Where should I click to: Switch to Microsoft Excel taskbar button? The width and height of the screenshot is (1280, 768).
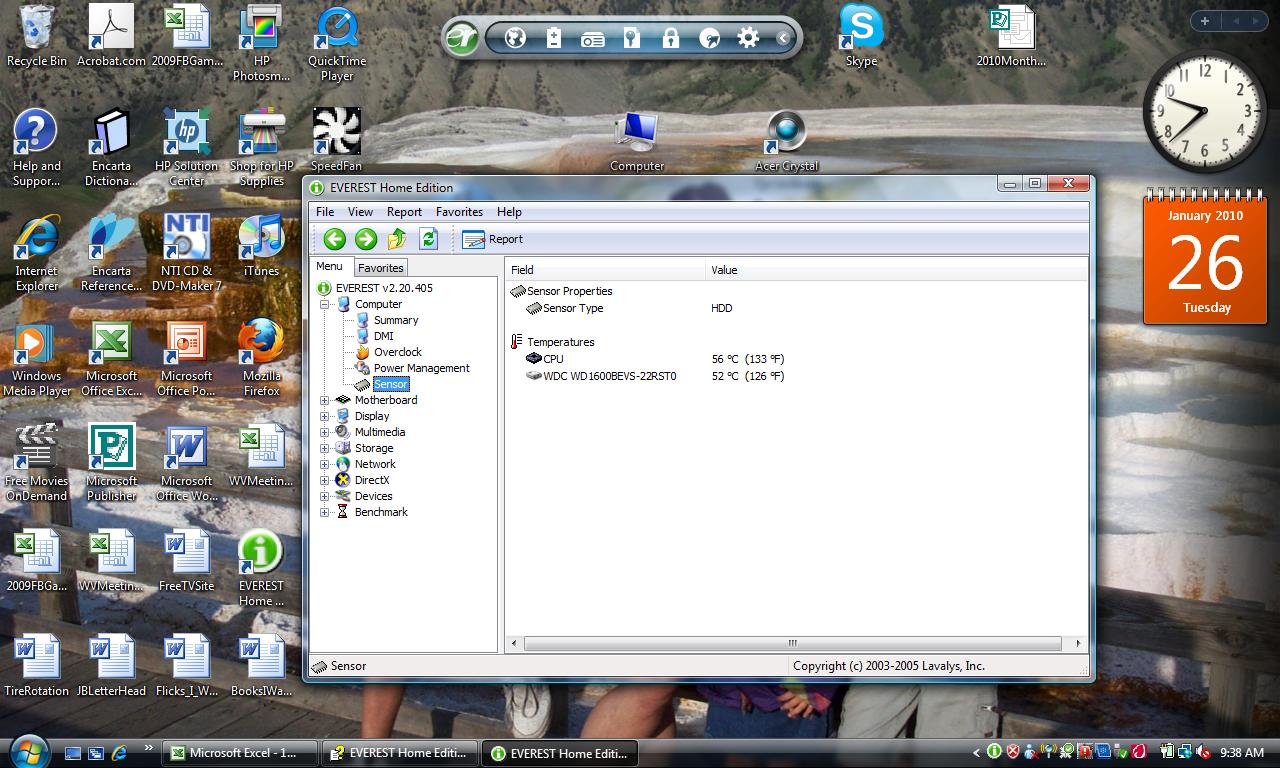point(241,753)
